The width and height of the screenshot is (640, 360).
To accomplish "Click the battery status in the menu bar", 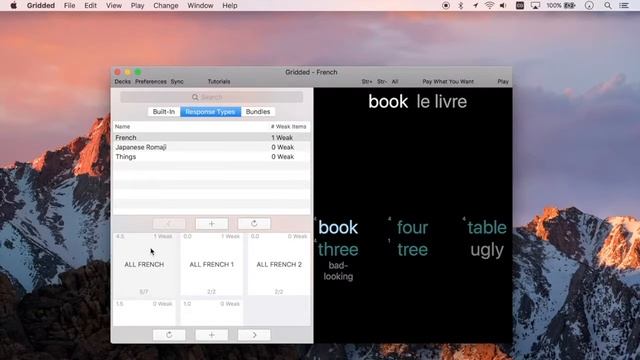I will pos(561,5).
